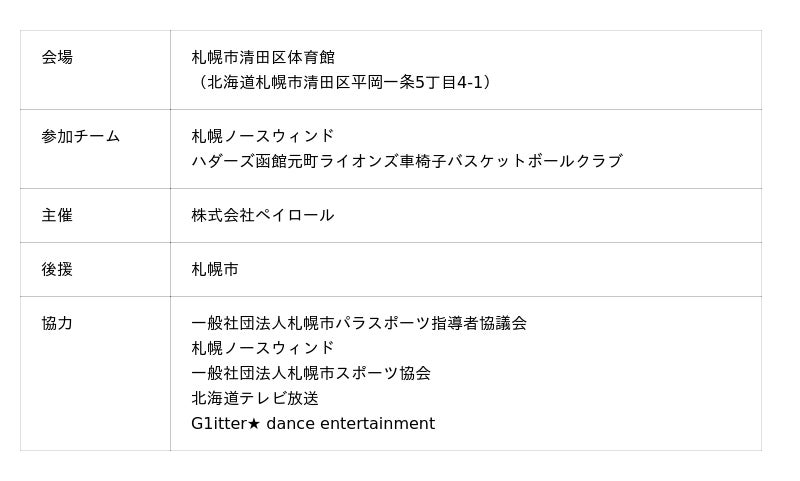Image resolution: width=800 pixels, height=481 pixels.
Task: Select 一般社団法人札幌市スポーツ協会
Action: coord(311,374)
